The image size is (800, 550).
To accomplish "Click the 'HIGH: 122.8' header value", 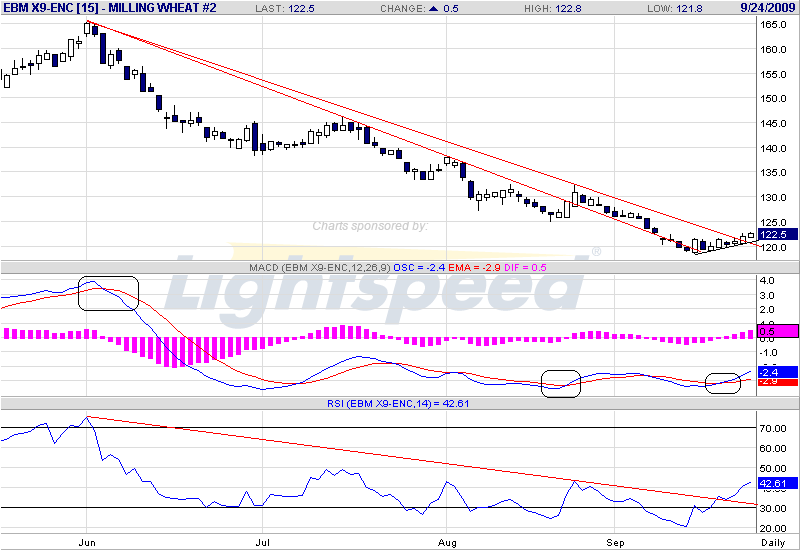I will 553,9.
